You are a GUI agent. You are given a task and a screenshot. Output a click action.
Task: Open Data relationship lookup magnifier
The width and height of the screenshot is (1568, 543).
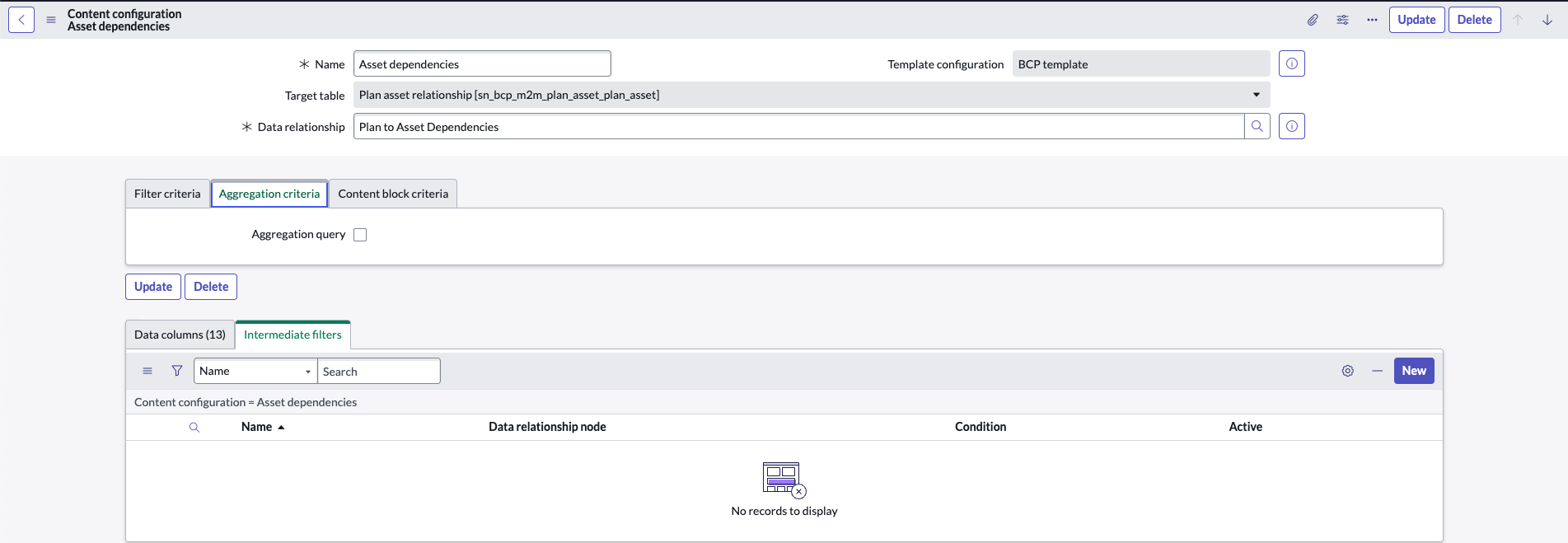click(x=1257, y=126)
